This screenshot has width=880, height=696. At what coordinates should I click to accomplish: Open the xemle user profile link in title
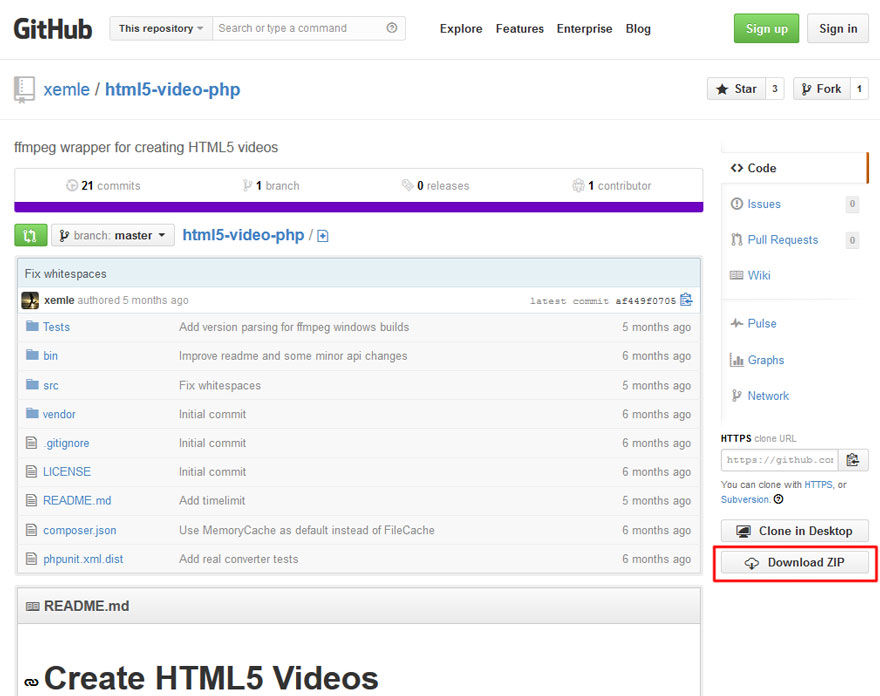(66, 89)
